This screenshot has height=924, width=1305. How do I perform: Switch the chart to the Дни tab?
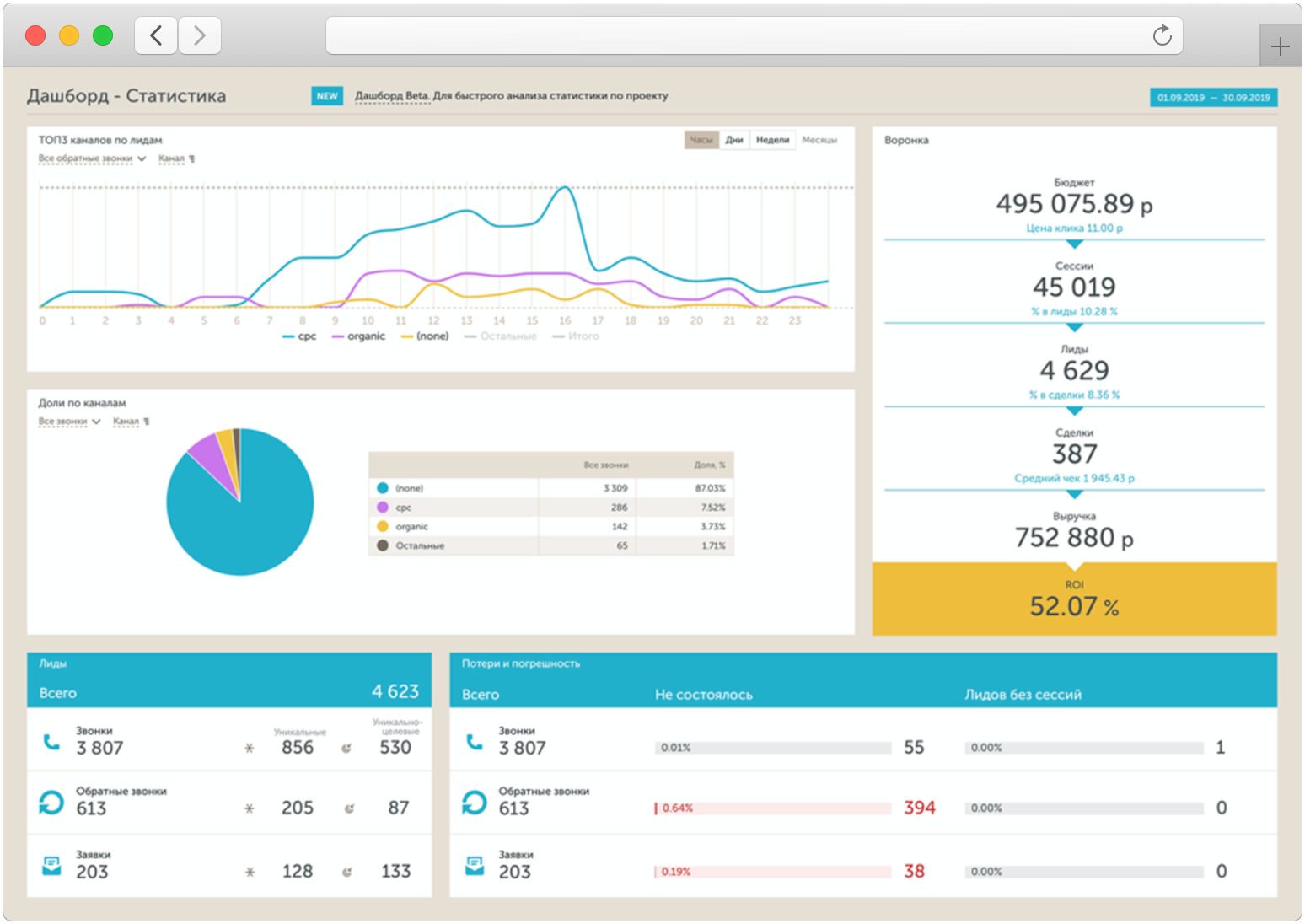(734, 140)
